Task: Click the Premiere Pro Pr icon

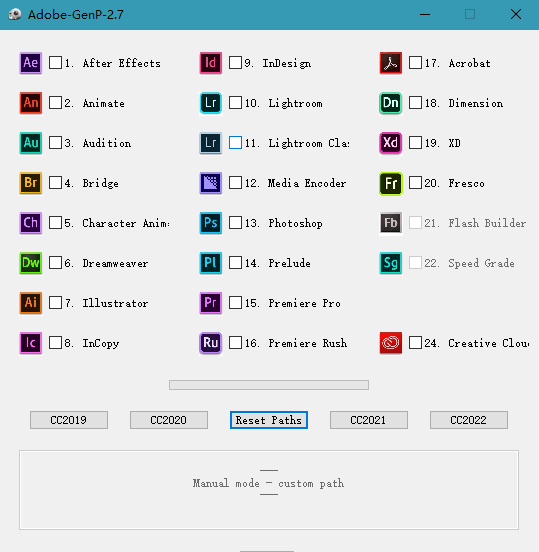Action: point(211,303)
